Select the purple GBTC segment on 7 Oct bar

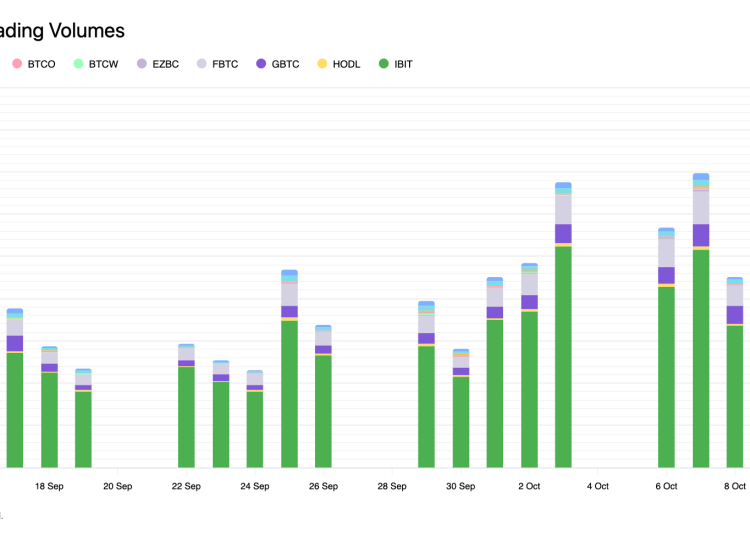pyautogui.click(x=701, y=235)
